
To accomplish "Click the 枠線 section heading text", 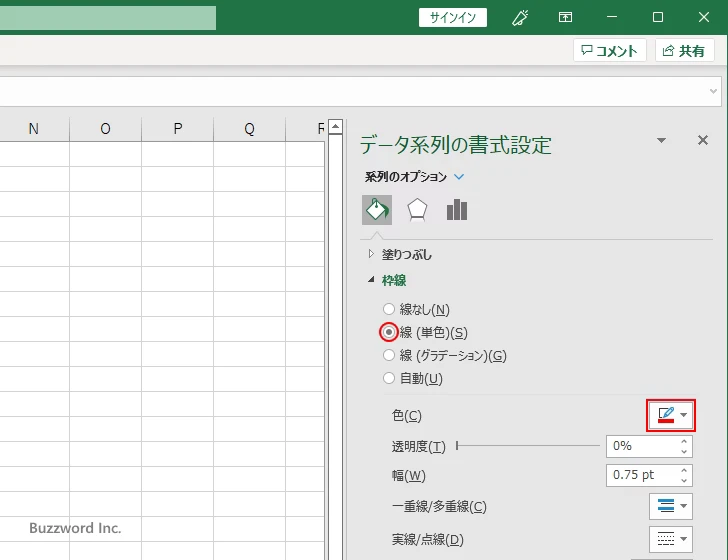I will (394, 280).
